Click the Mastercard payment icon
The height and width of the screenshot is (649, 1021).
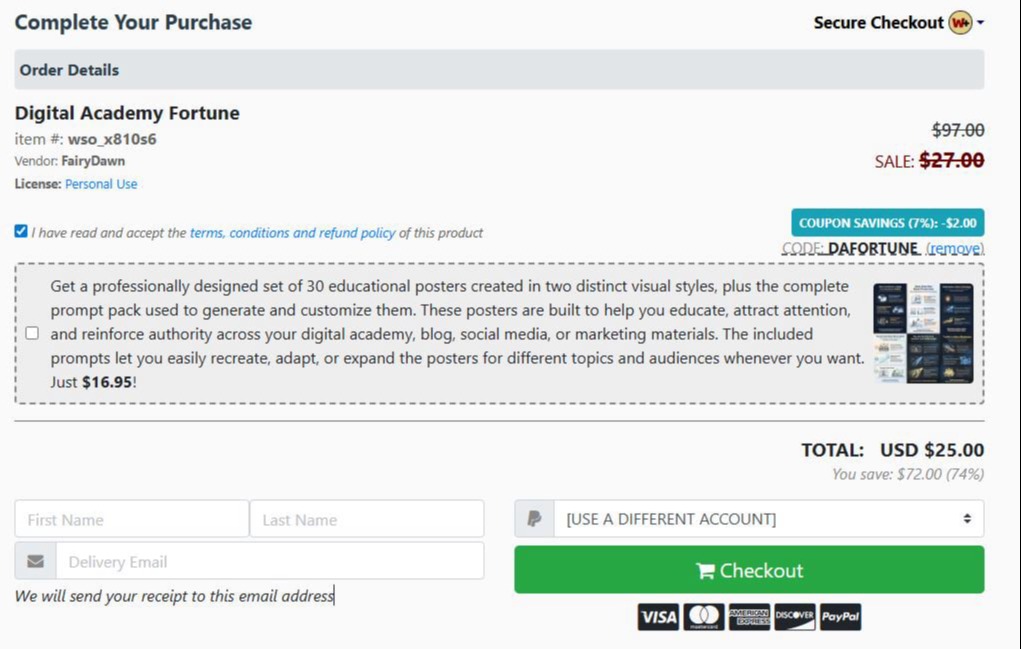[702, 617]
